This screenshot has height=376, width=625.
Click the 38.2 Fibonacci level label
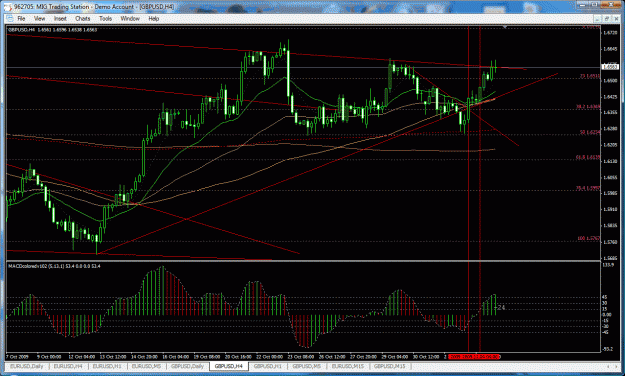(x=588, y=106)
